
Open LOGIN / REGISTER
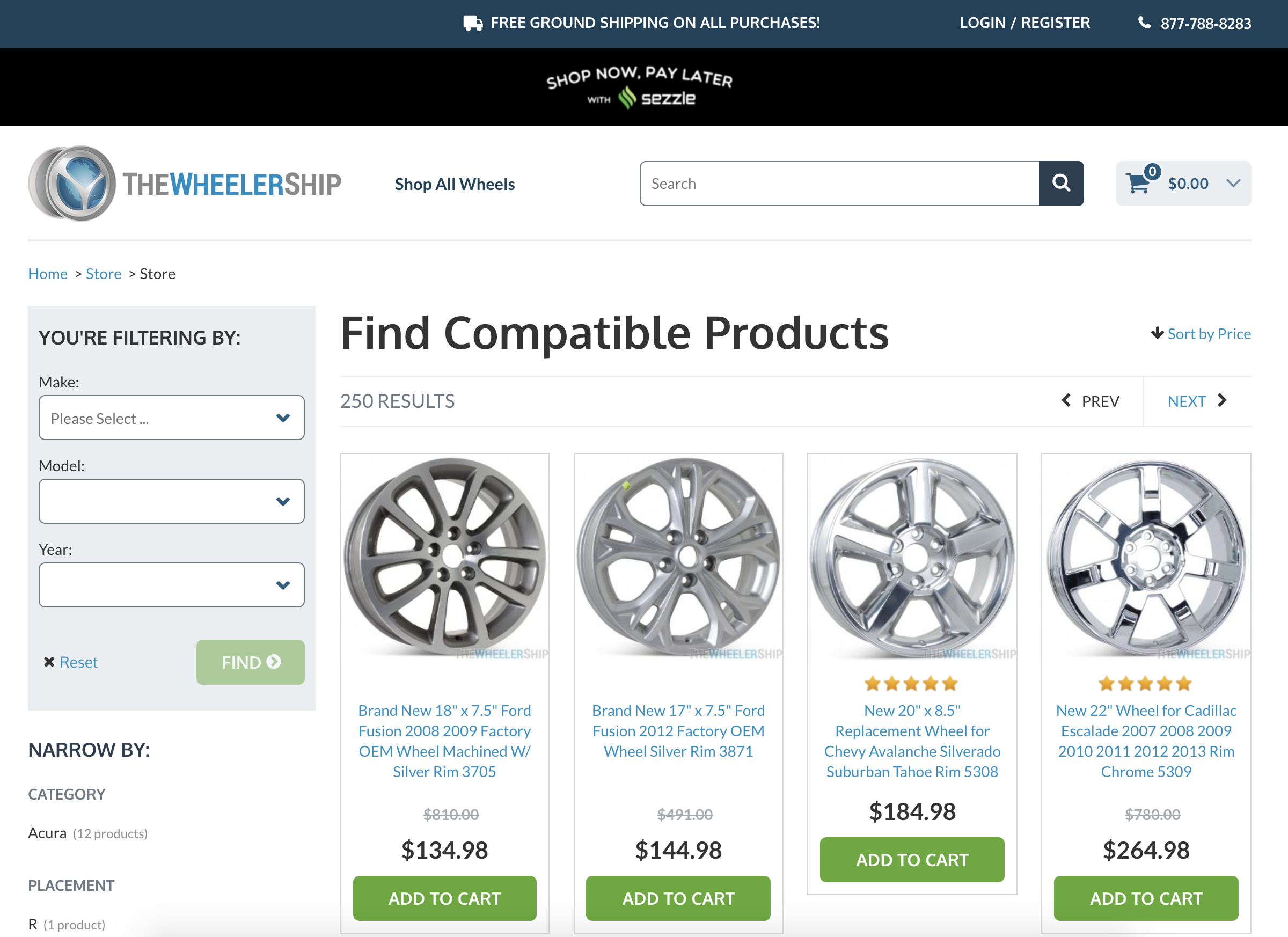tap(1024, 23)
